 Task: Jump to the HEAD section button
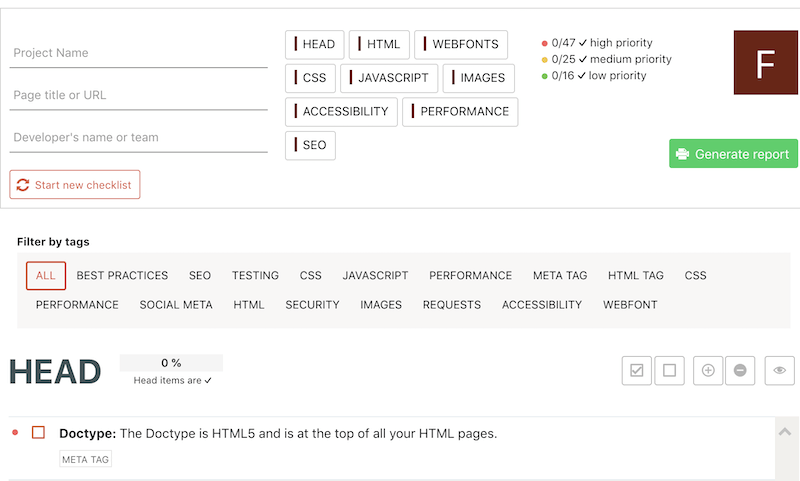[x=314, y=44]
